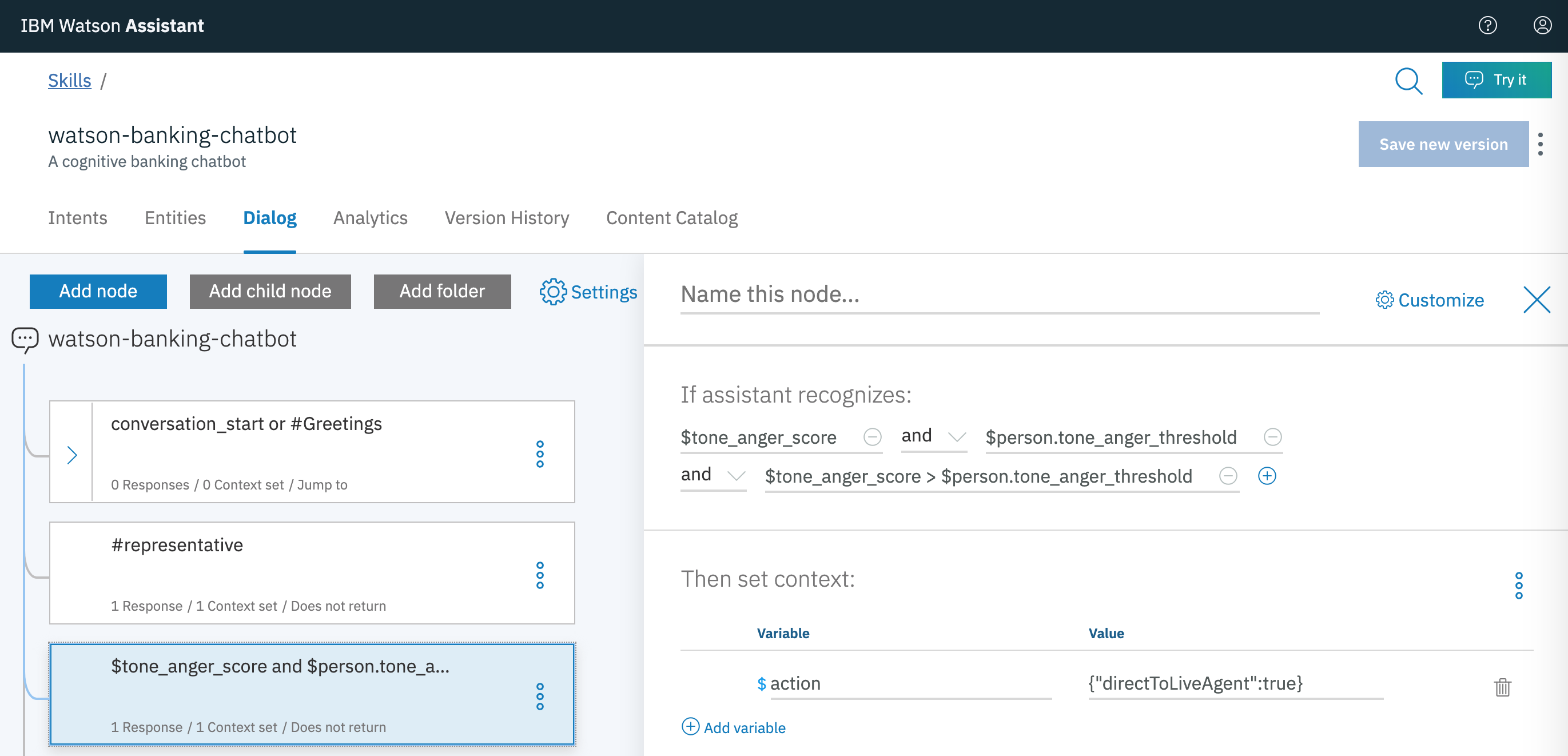This screenshot has height=756, width=1568.
Task: Click the Add node button
Action: tap(98, 291)
